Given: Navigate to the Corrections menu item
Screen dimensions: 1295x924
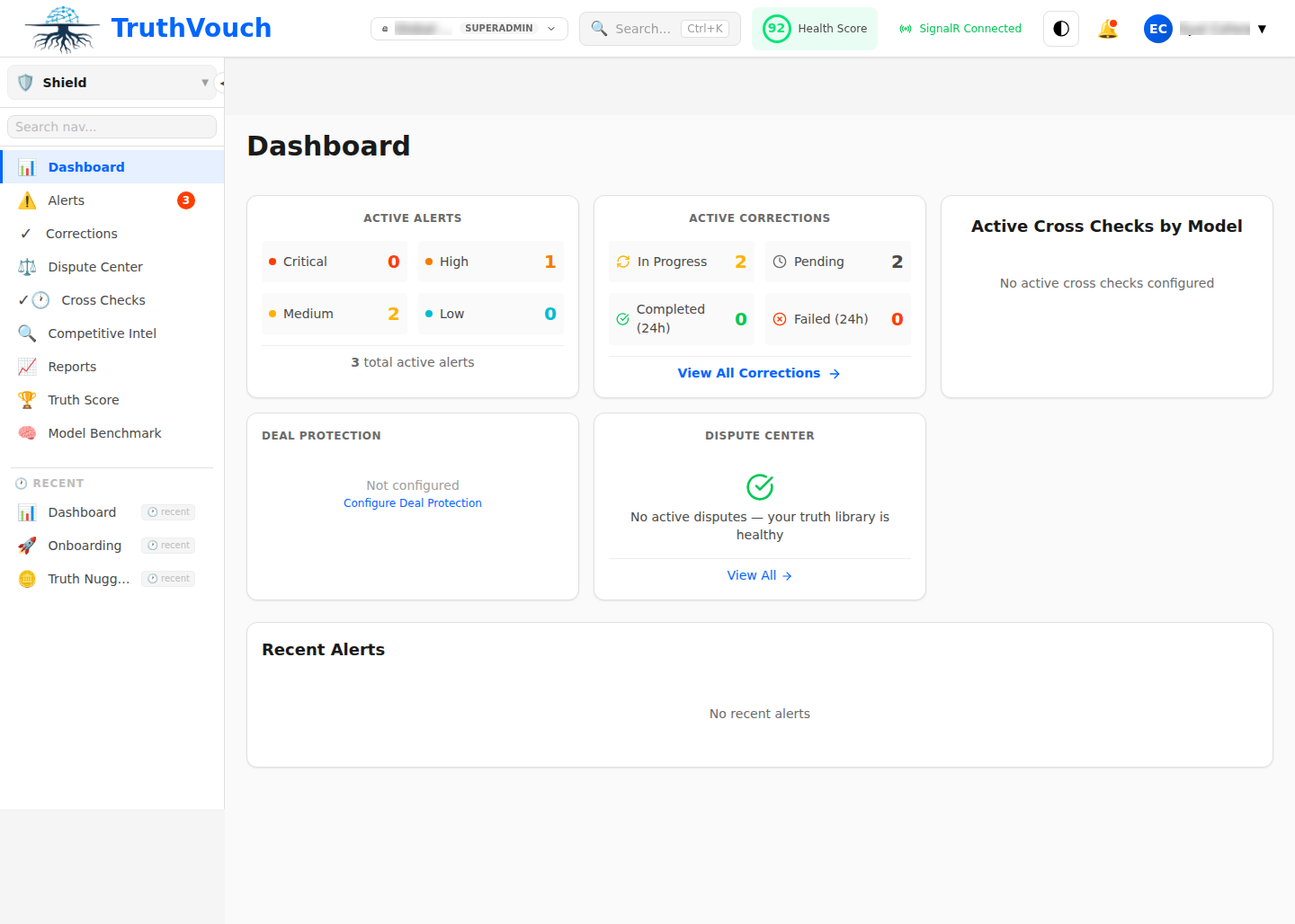Looking at the screenshot, I should pos(82,233).
